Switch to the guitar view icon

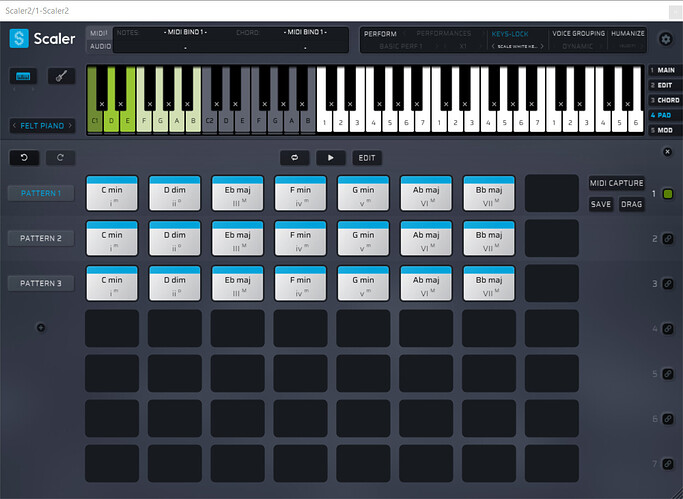61,76
